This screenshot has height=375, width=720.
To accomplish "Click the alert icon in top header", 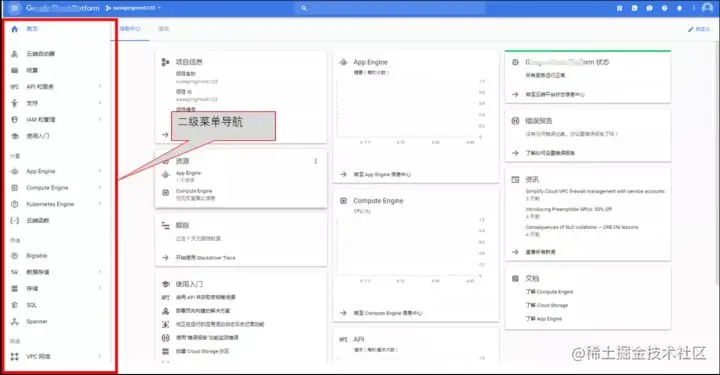I will tap(649, 8).
